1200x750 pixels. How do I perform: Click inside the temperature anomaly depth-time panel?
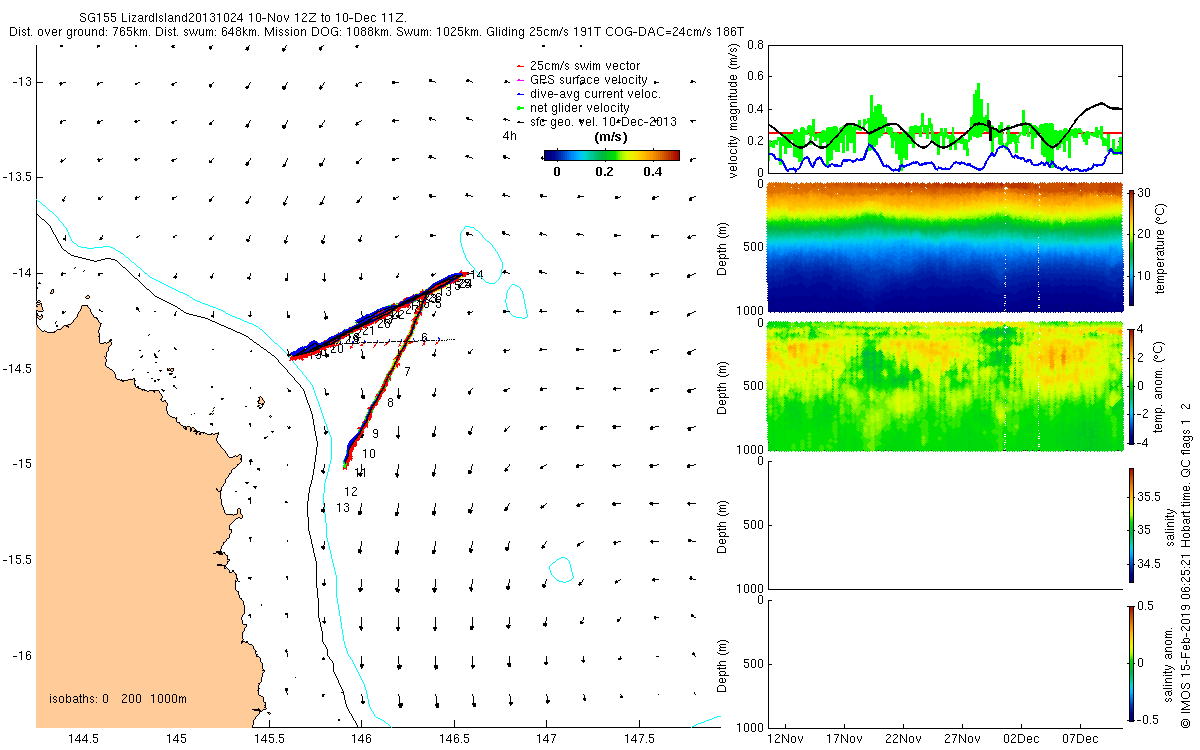[944, 386]
